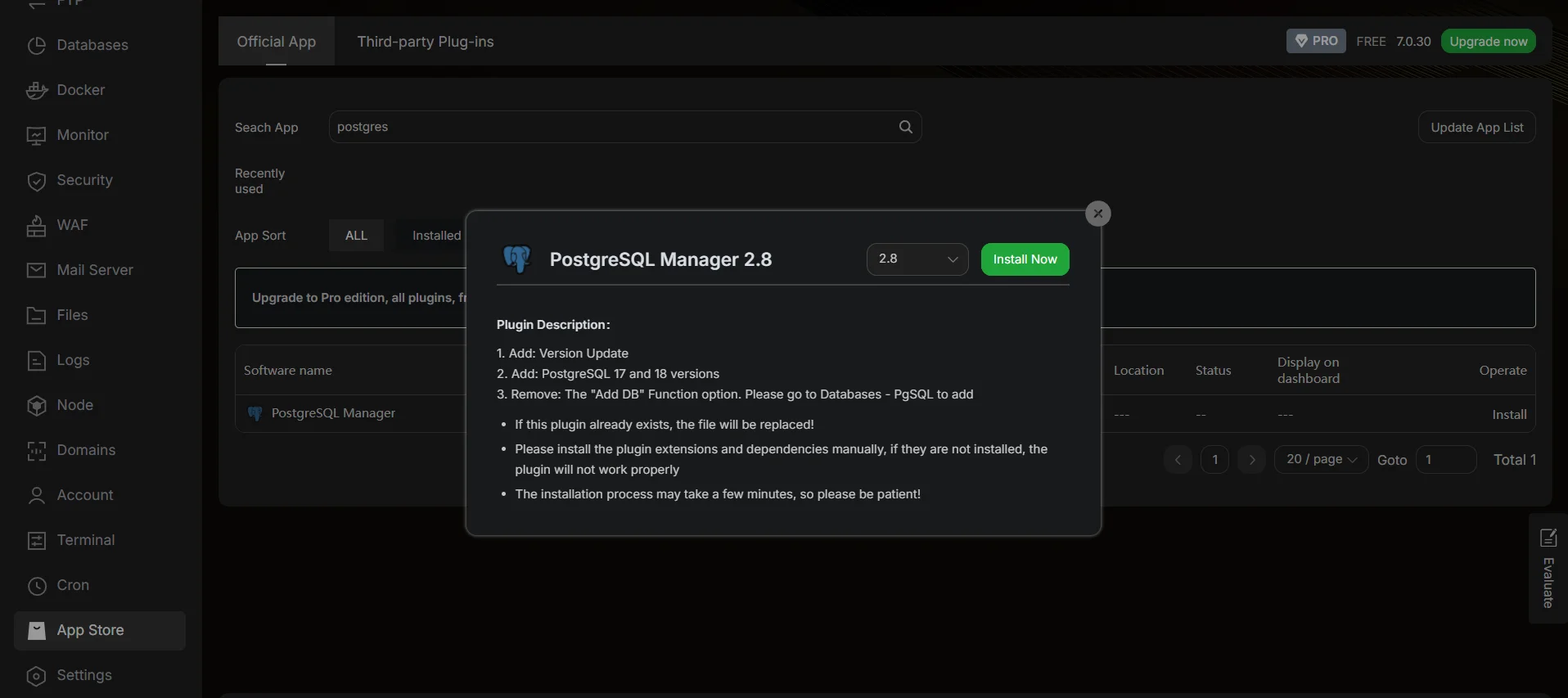Select the ALL app sort filter
1568x698 pixels.
point(356,236)
